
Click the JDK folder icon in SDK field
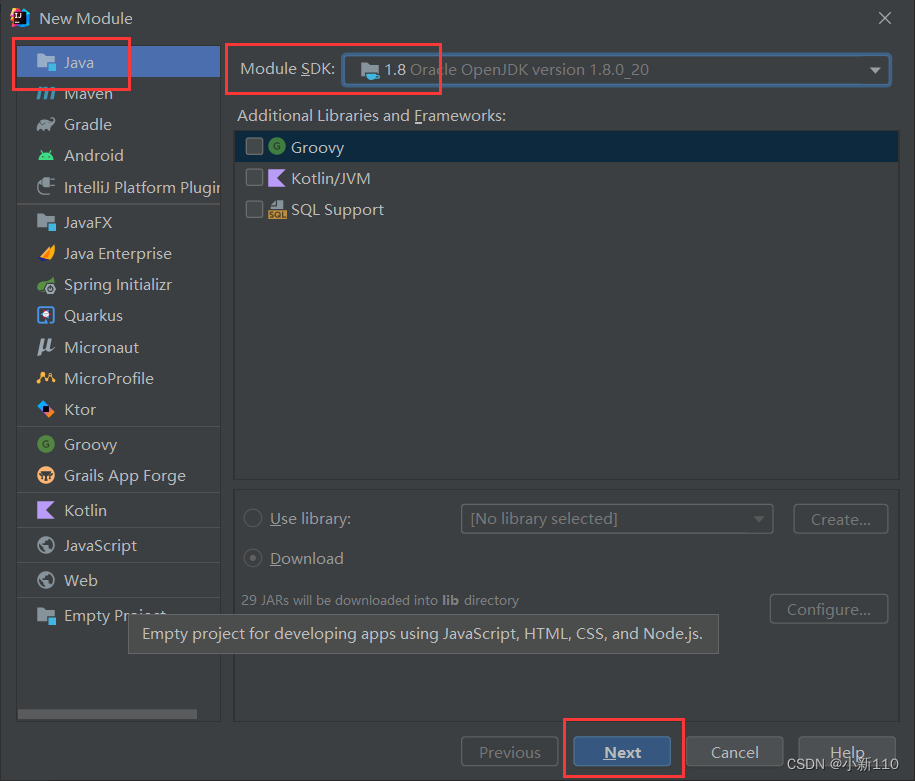pyautogui.click(x=370, y=70)
